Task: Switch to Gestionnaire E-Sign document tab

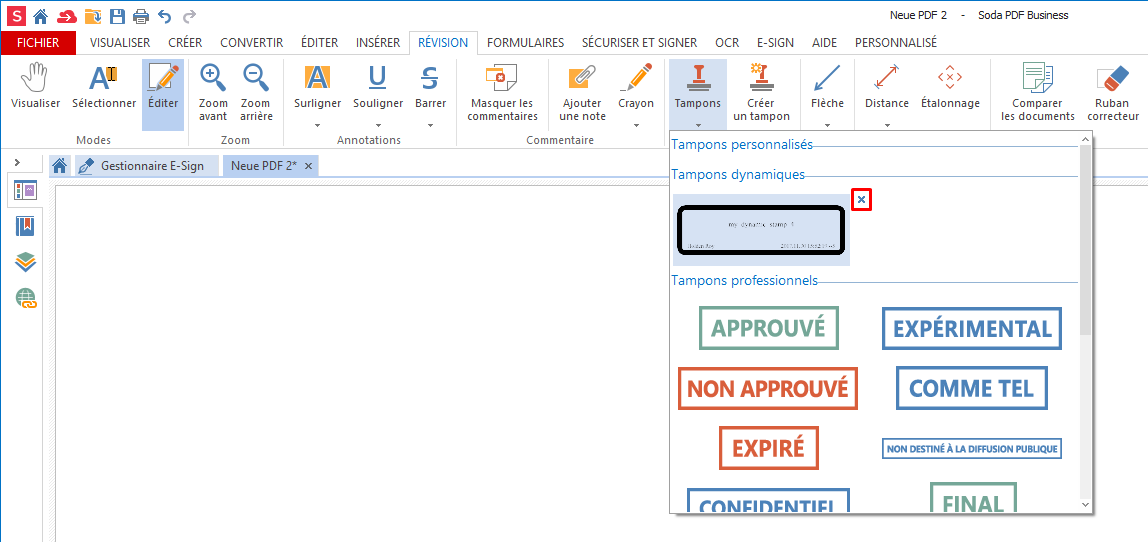Action: coord(147,166)
